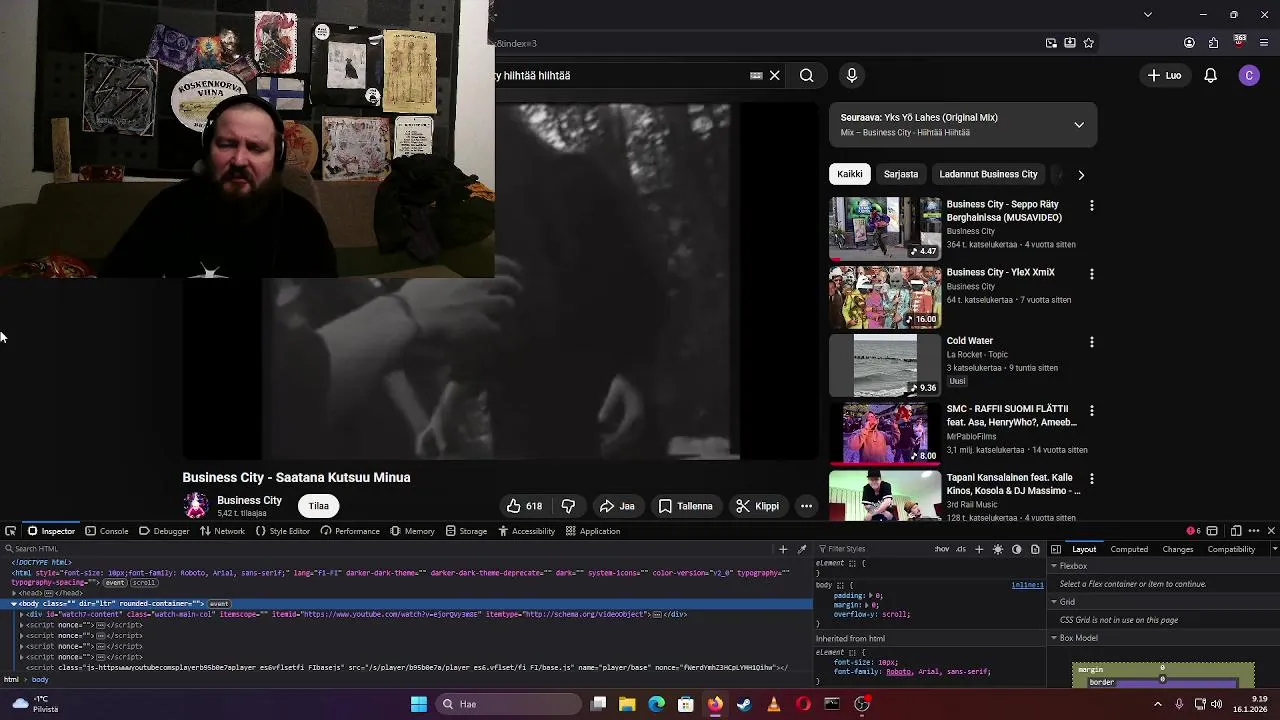1280x720 pixels.
Task: Open the Application devtools tab
Action: pyautogui.click(x=593, y=531)
